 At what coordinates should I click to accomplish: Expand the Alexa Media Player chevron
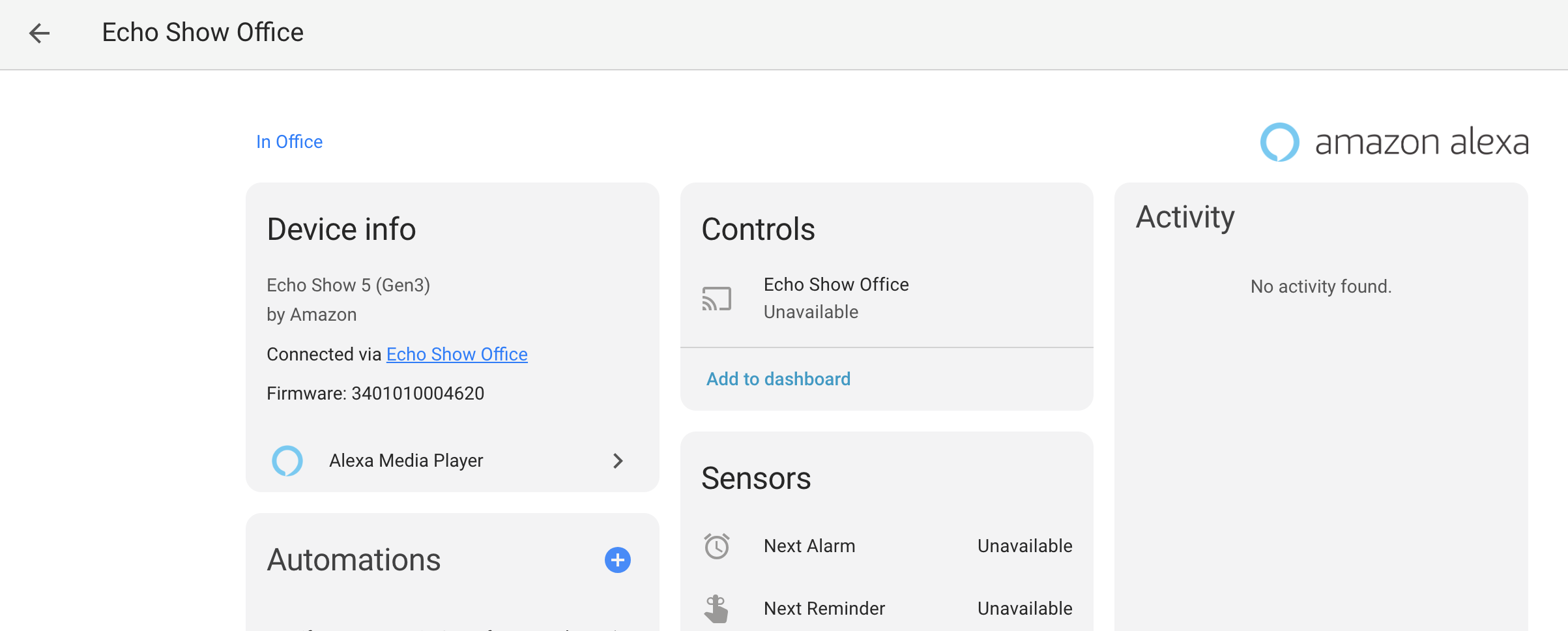tap(618, 461)
